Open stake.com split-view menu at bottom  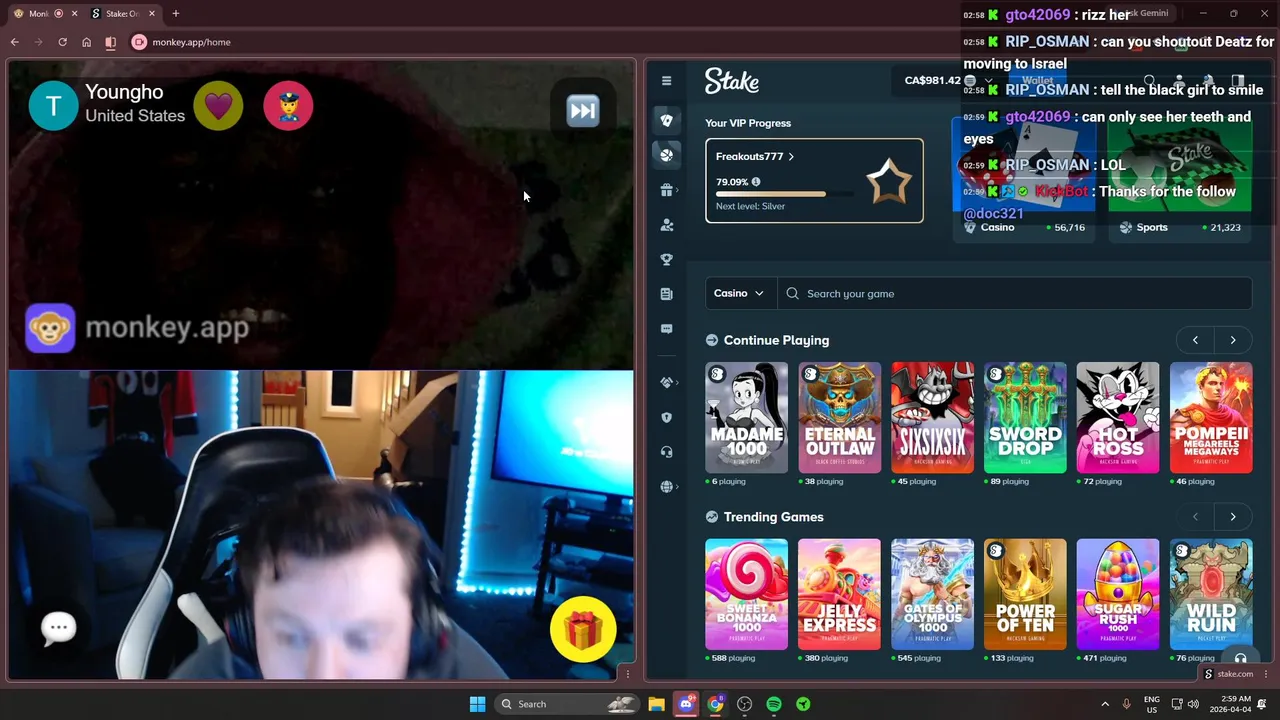point(1266,674)
